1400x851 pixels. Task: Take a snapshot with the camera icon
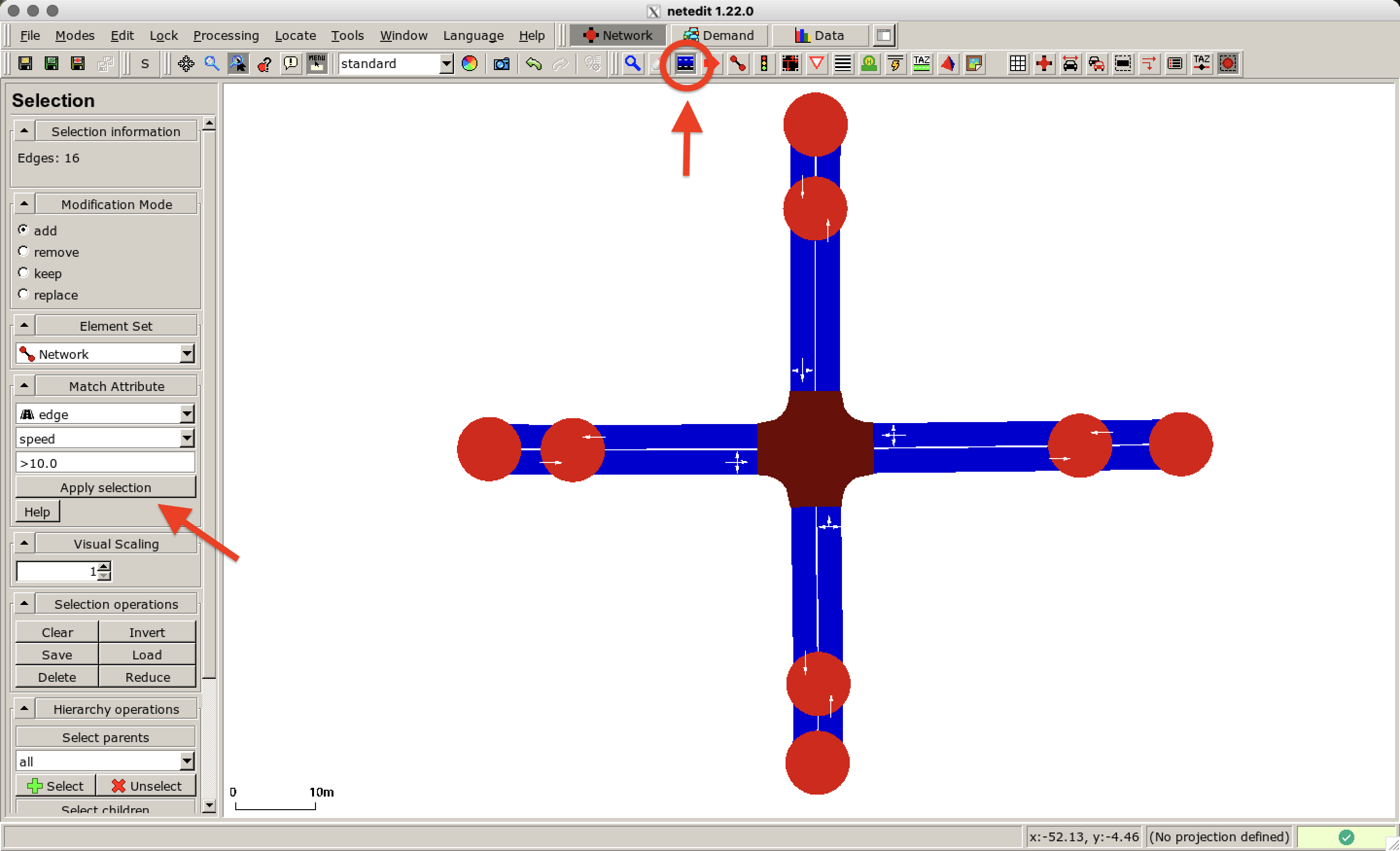pos(501,64)
